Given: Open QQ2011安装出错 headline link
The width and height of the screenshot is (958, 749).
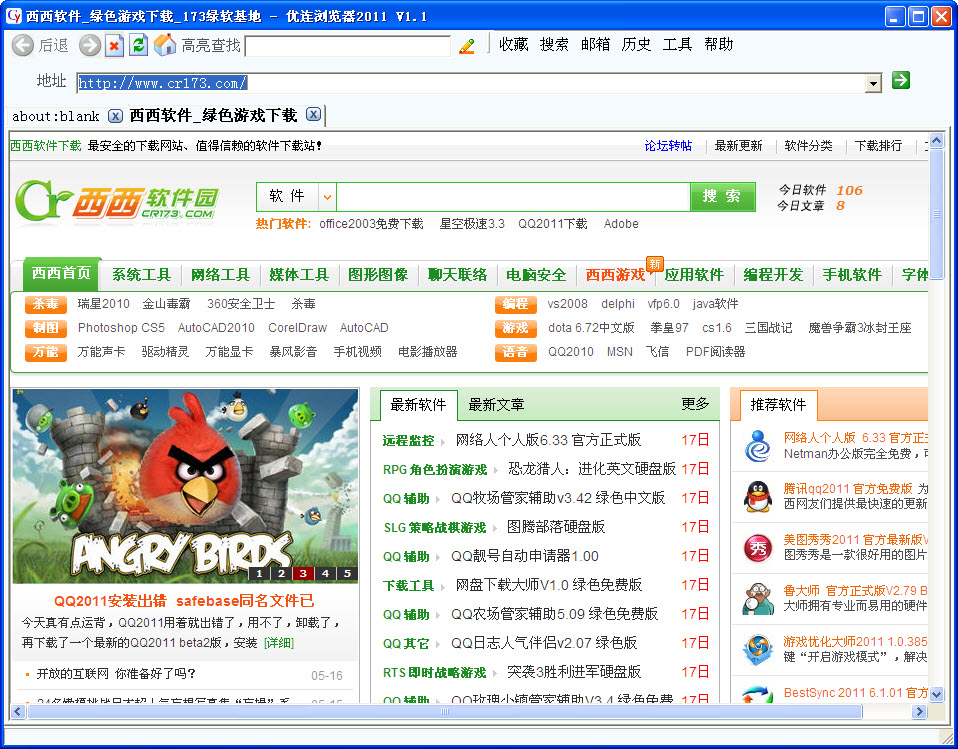Looking at the screenshot, I should coord(184,601).
